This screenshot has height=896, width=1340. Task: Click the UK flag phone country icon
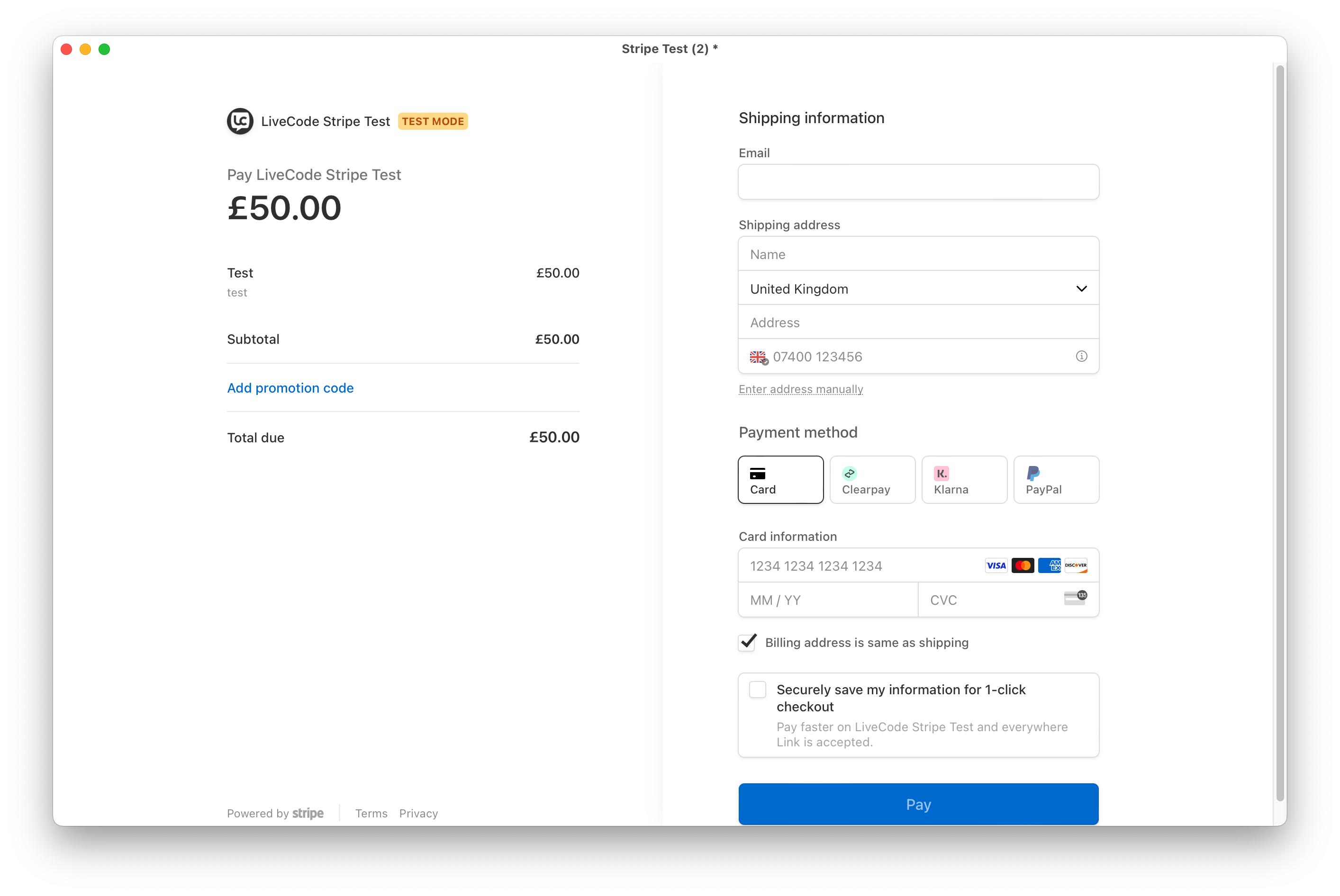tap(758, 357)
